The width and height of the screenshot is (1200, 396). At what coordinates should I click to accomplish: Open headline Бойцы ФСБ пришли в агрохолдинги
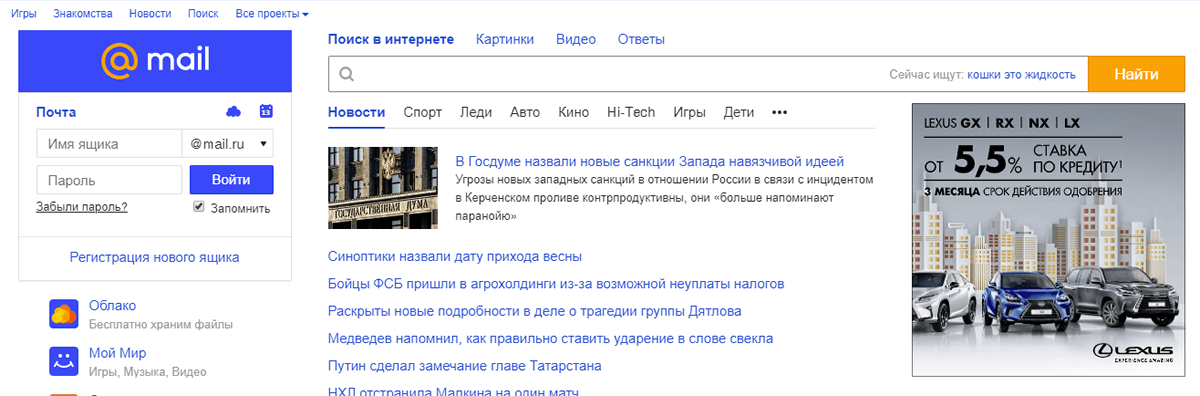tap(556, 284)
